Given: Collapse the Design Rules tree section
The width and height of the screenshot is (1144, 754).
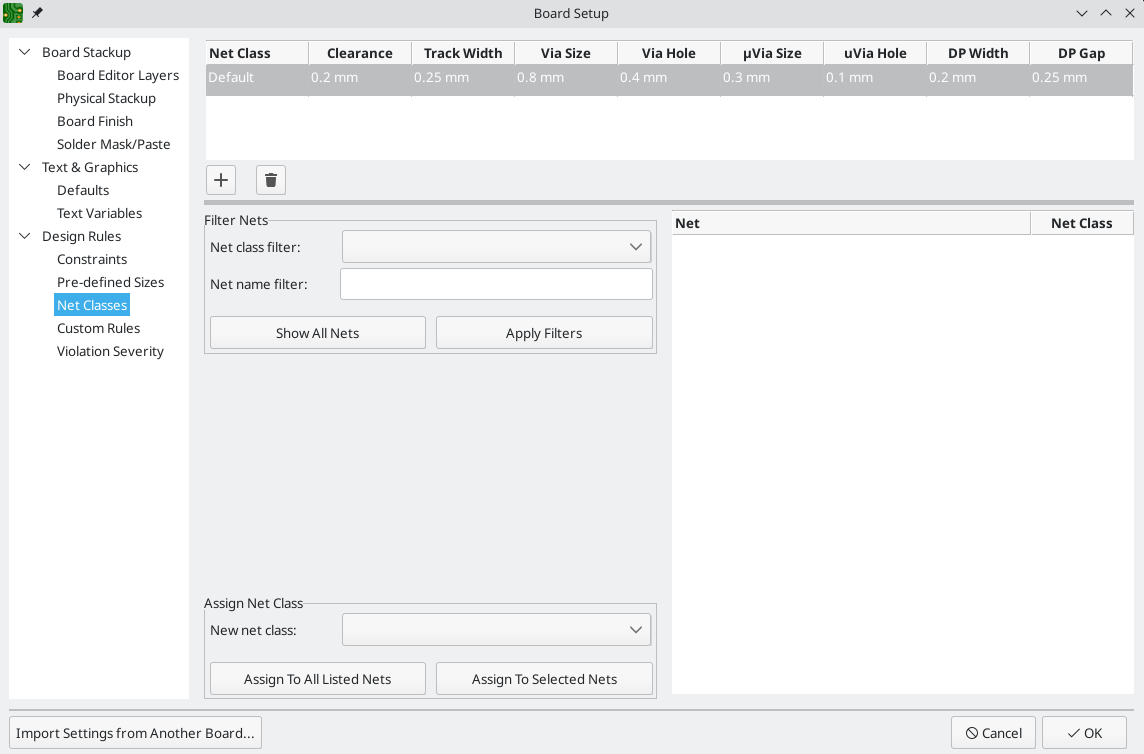Looking at the screenshot, I should coord(25,236).
